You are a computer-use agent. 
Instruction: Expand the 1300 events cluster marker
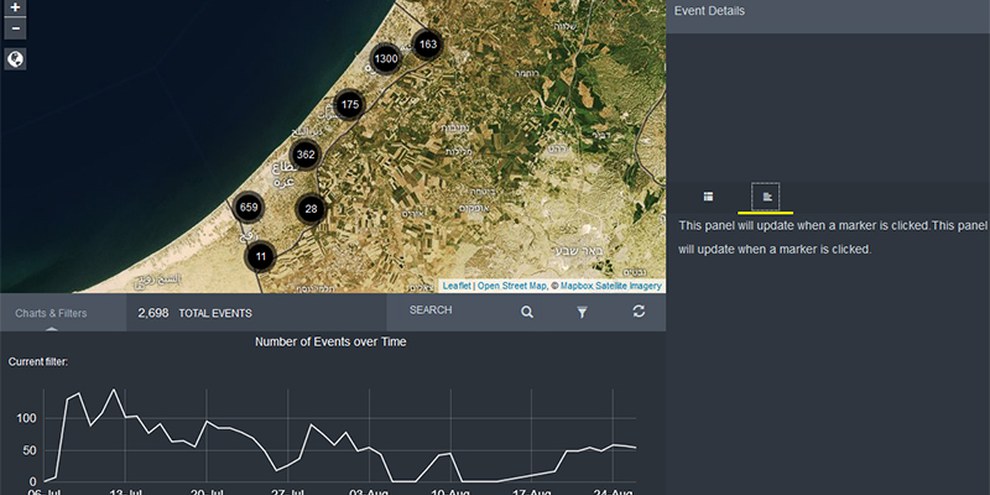point(386,60)
